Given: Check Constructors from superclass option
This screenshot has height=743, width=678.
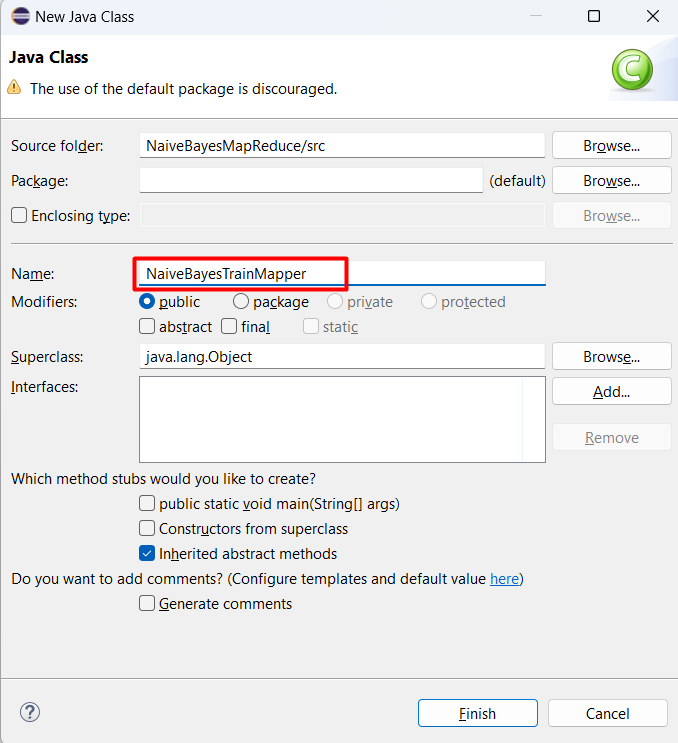Looking at the screenshot, I should pyautogui.click(x=147, y=528).
